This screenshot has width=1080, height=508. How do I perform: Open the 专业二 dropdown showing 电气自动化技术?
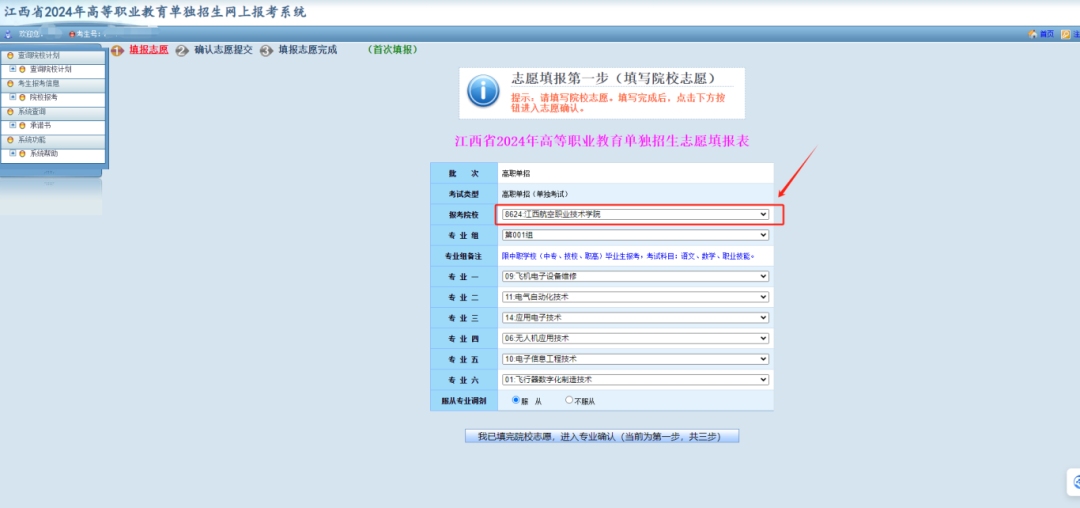pos(635,297)
